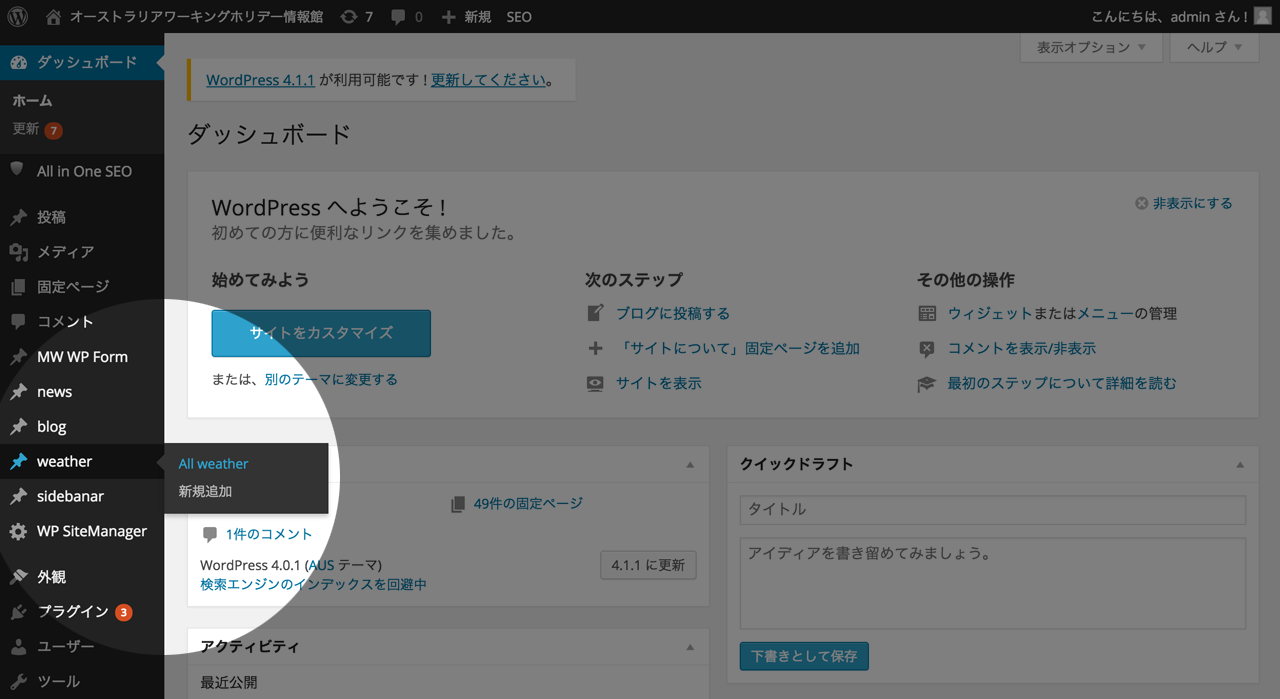Select All weather in the flyout submenu
The image size is (1280, 699).
(x=213, y=464)
